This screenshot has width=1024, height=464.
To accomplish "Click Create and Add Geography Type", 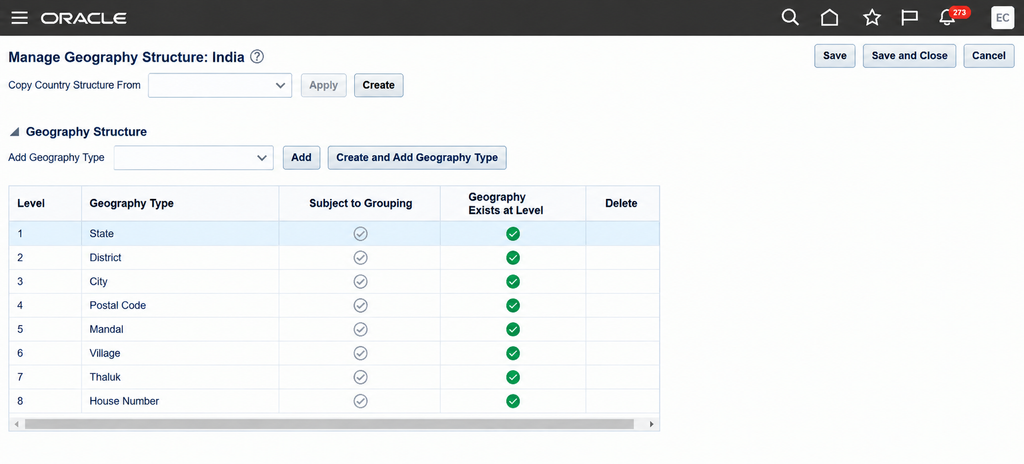I will [x=417, y=157].
